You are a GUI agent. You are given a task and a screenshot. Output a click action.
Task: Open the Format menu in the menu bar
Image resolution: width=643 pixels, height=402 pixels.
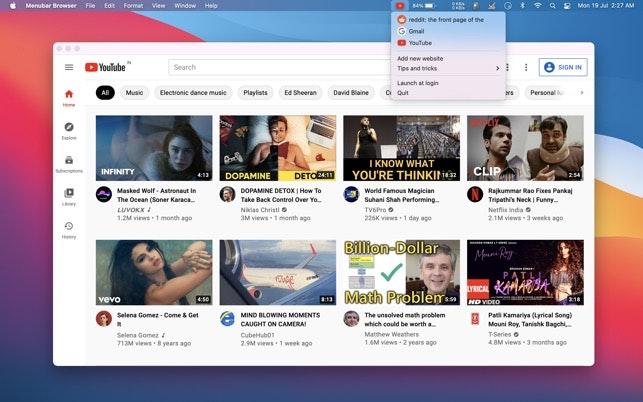coord(133,6)
